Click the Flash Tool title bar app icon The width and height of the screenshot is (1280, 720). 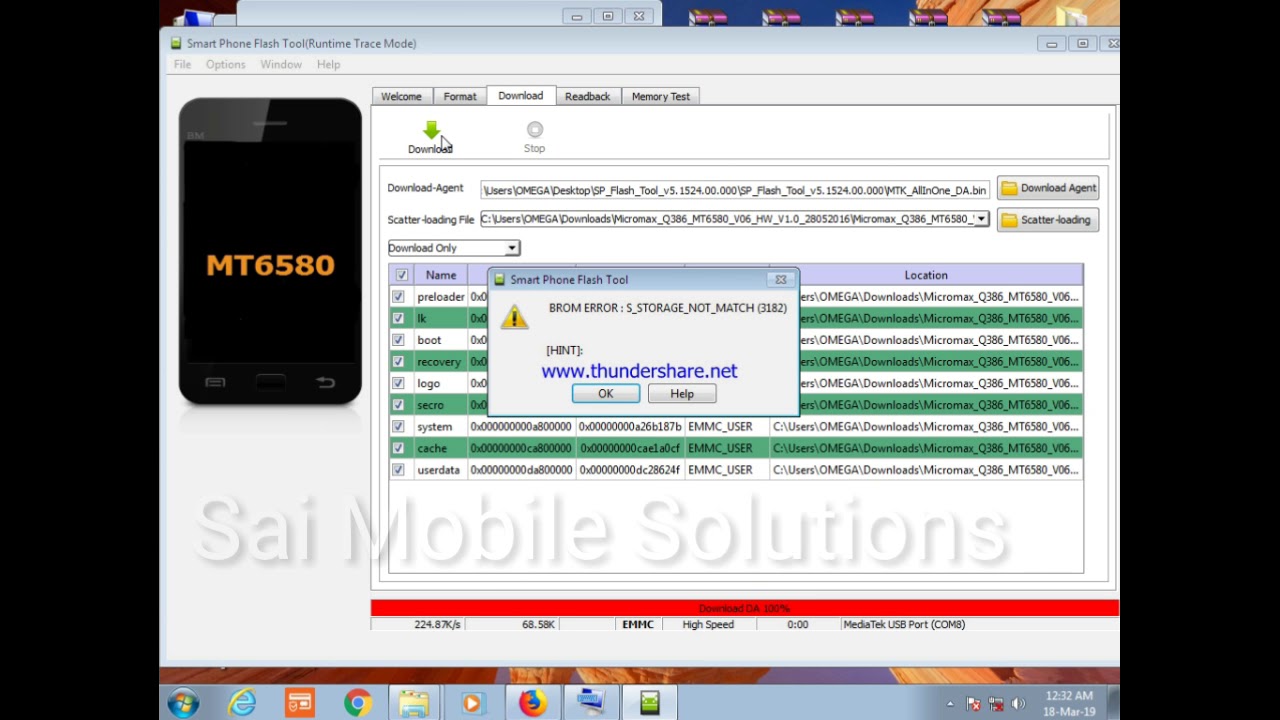176,43
